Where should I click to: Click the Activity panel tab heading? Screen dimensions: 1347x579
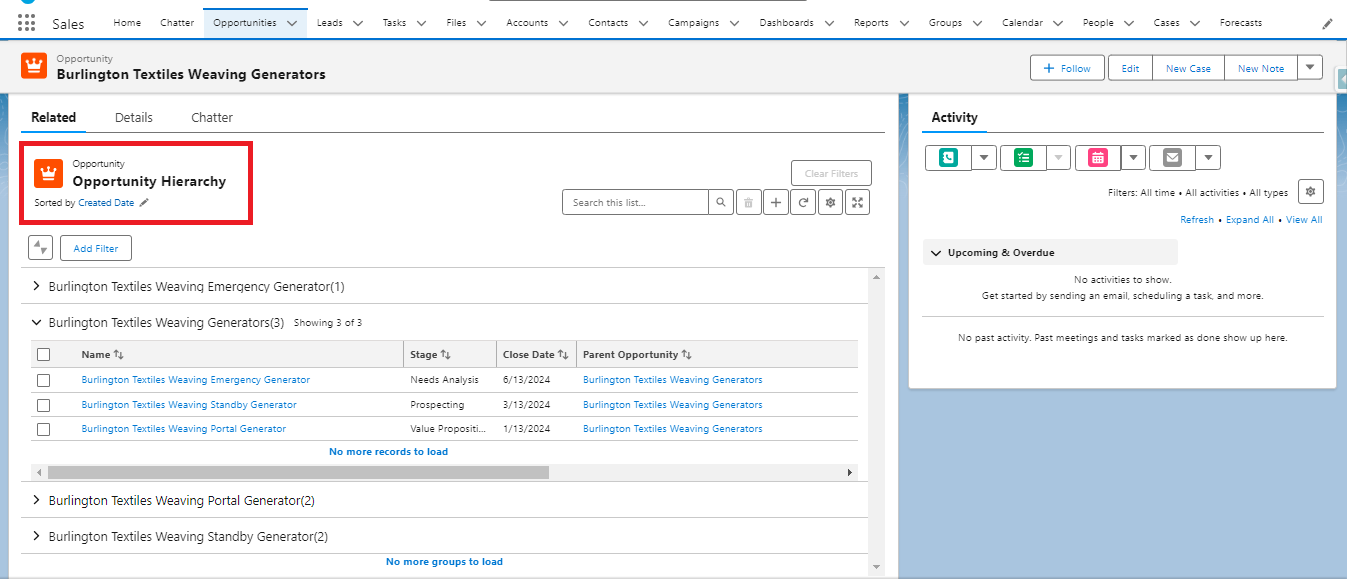(x=954, y=117)
